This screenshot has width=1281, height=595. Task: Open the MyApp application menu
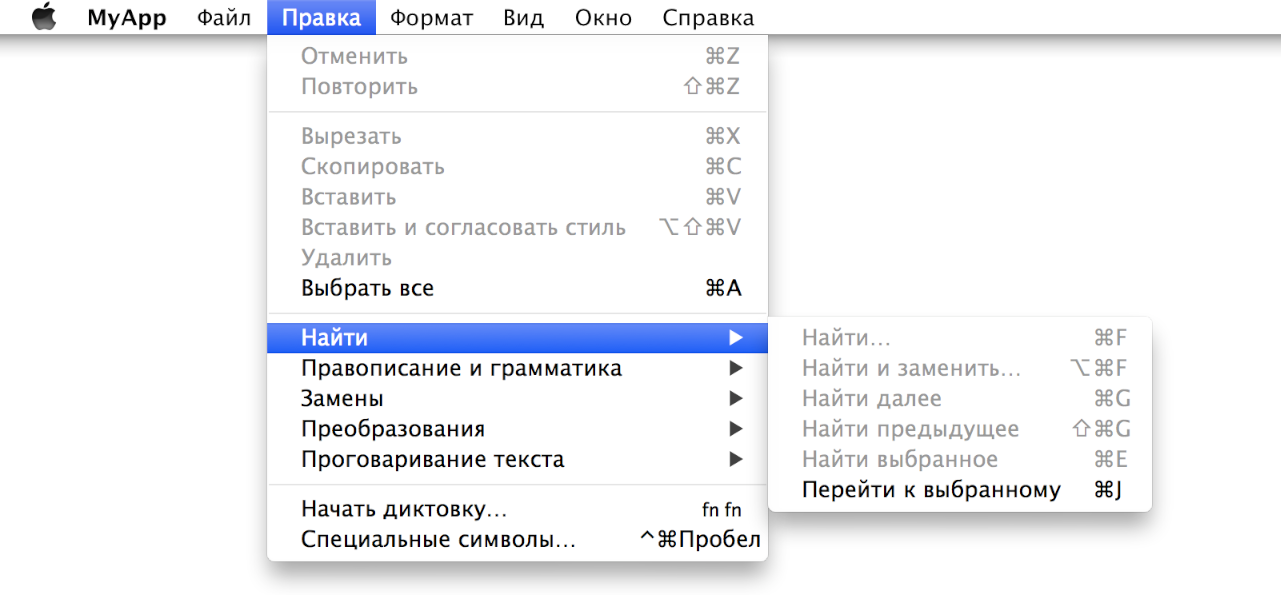click(x=126, y=16)
